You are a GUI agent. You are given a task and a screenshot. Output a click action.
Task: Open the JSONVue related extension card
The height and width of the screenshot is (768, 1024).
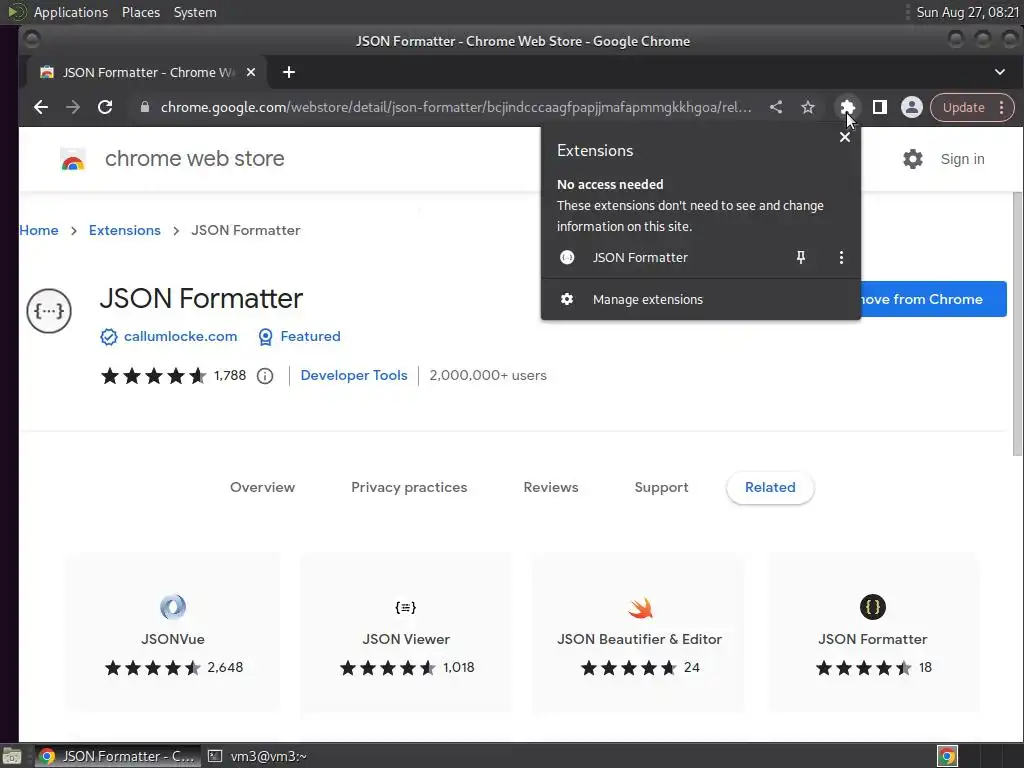[x=172, y=632]
